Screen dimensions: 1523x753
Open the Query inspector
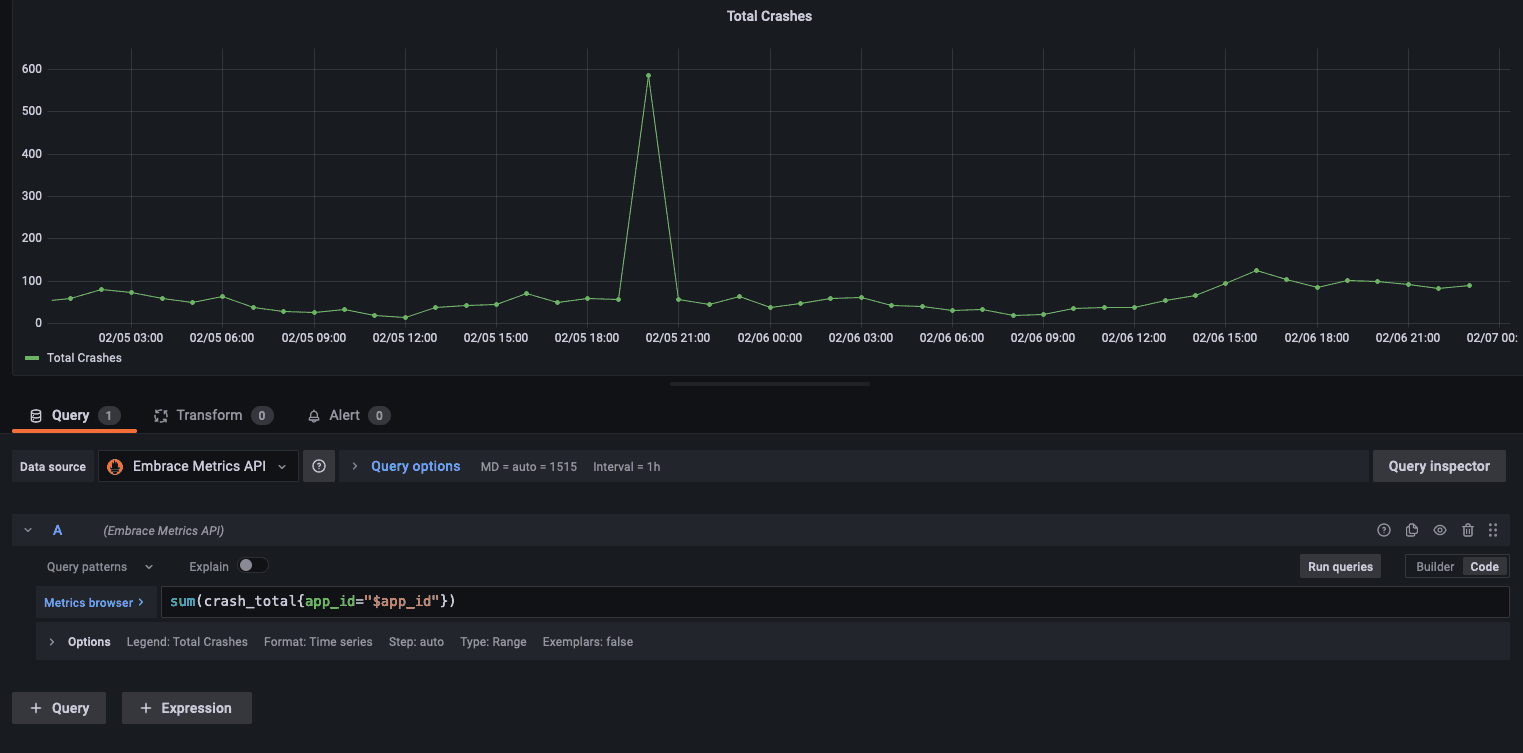click(1439, 465)
